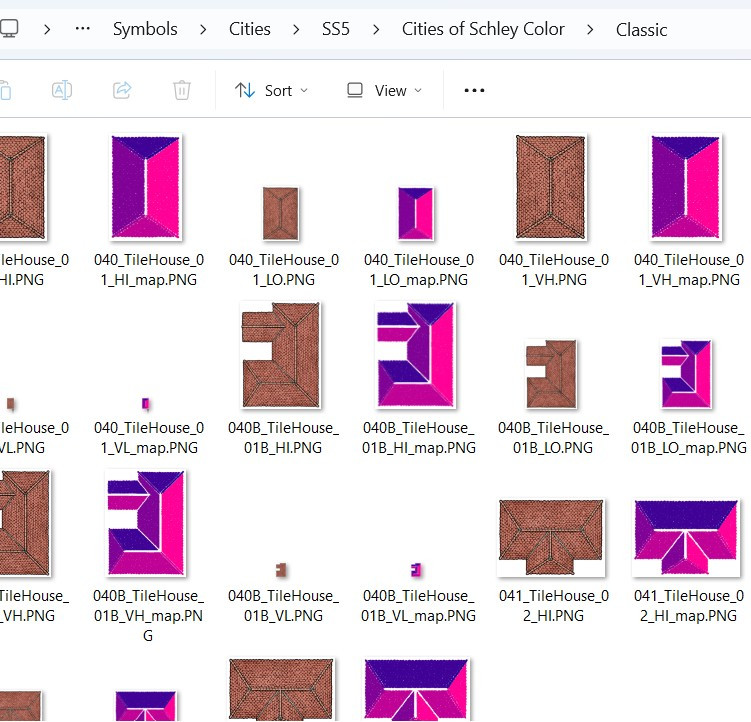This screenshot has height=722, width=751.
Task: Open the See more three-dots menu
Action: (474, 90)
